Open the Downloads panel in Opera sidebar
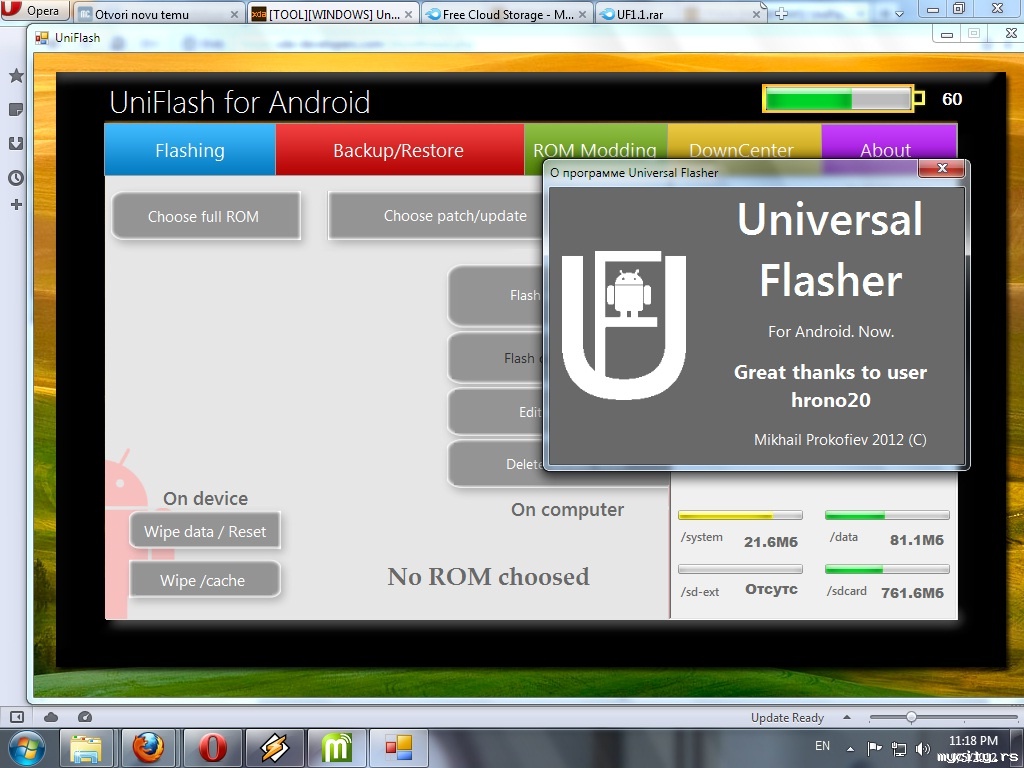This screenshot has width=1024, height=768. [x=16, y=143]
